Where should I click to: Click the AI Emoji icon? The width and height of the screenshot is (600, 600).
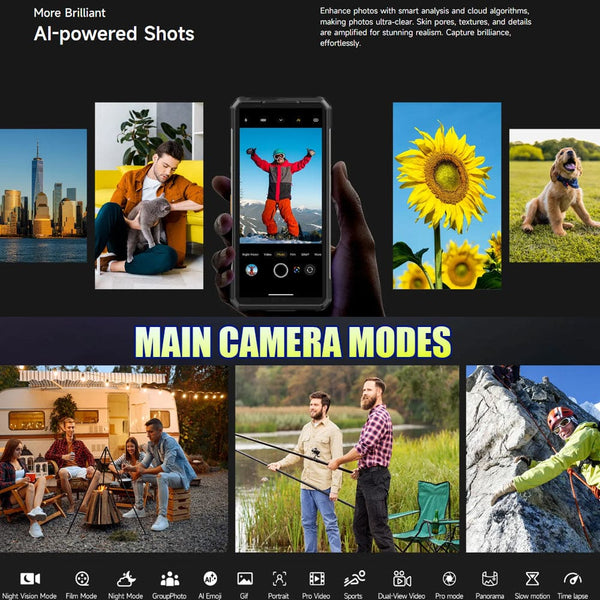coord(210,578)
